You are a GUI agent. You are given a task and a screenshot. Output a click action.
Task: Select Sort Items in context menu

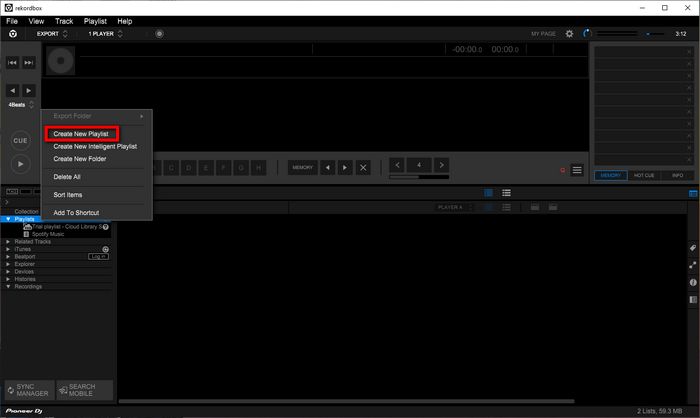point(68,195)
